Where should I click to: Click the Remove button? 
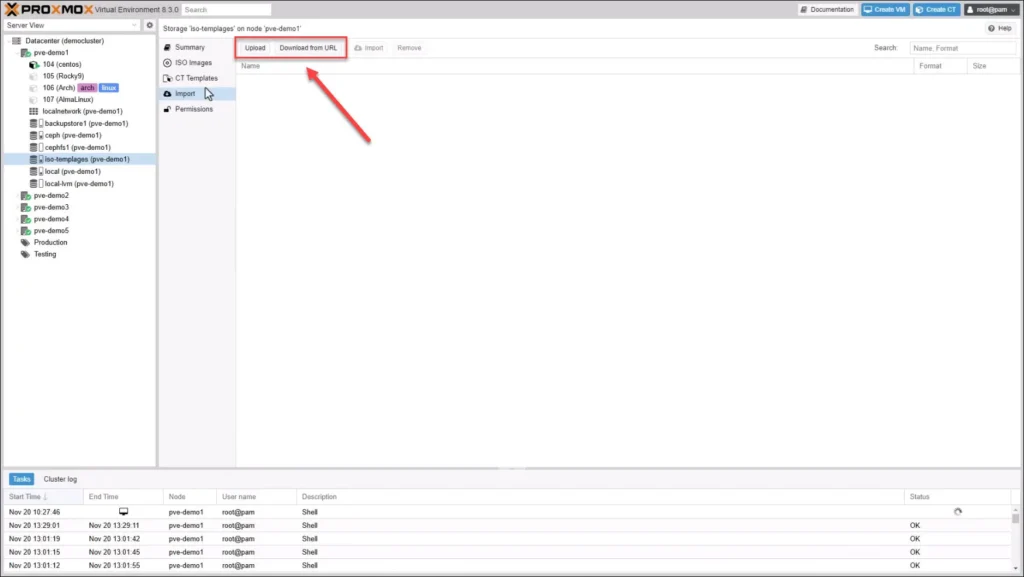409,47
